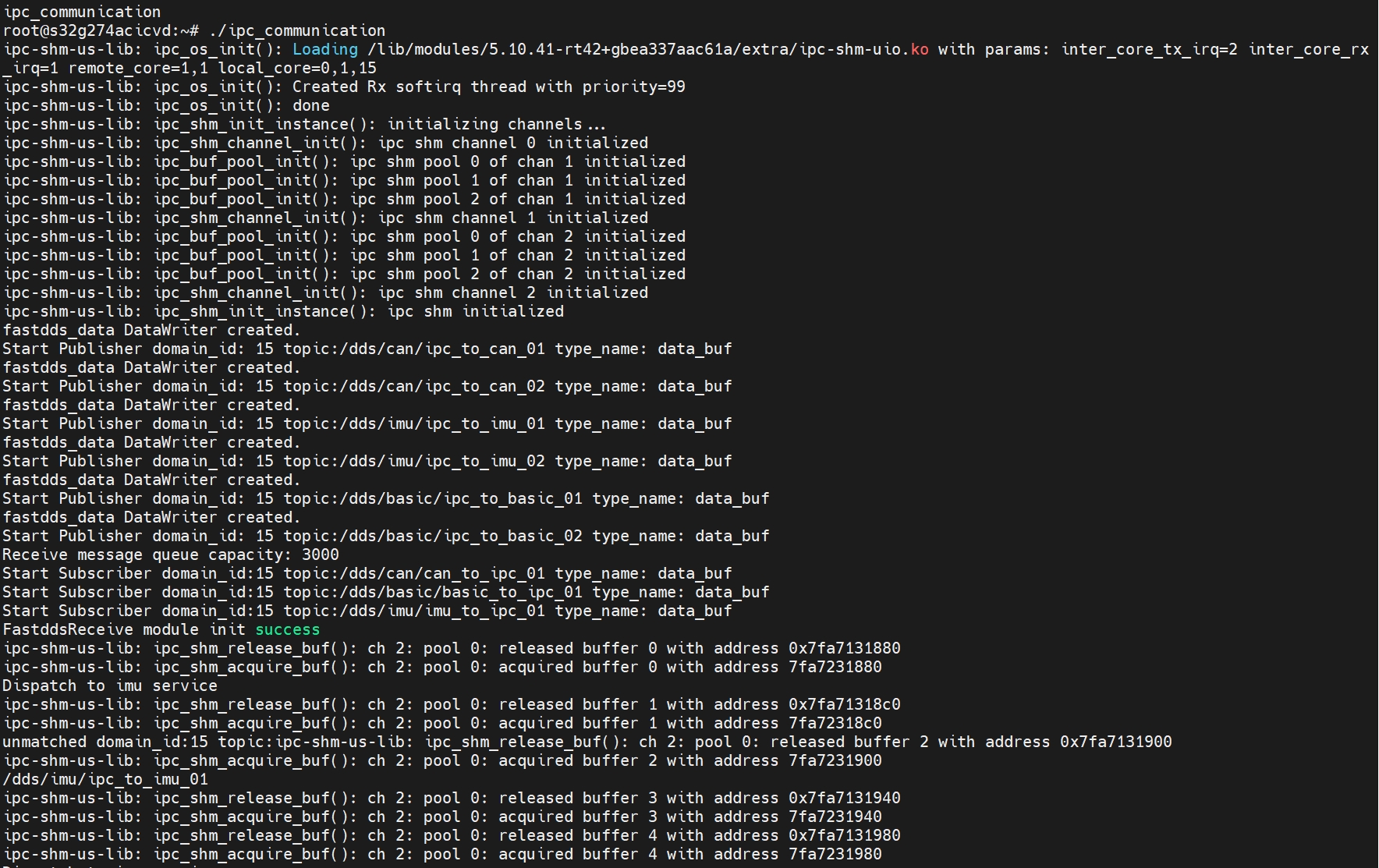This screenshot has width=1379, height=868.
Task: Click the line initializing channels
Action: pyautogui.click(x=496, y=125)
